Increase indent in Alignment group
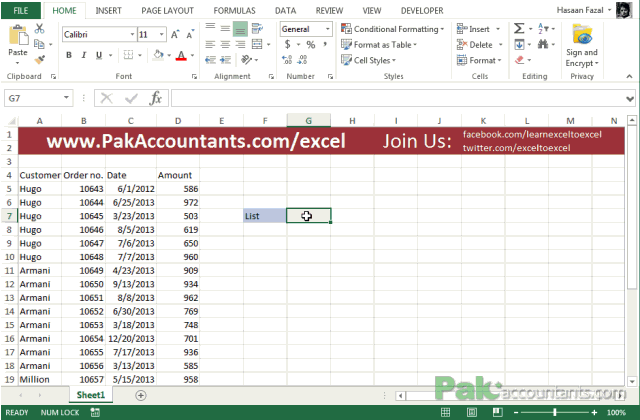The height and width of the screenshot is (420, 640). pos(225,60)
